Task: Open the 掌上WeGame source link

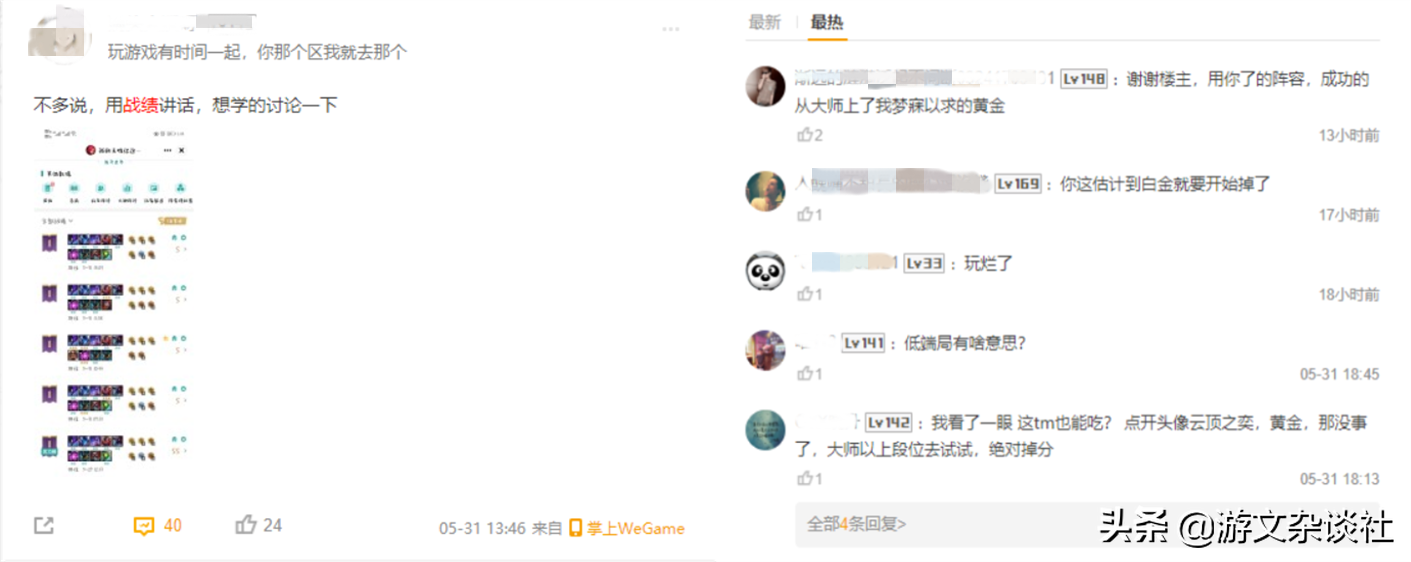Action: (x=627, y=528)
